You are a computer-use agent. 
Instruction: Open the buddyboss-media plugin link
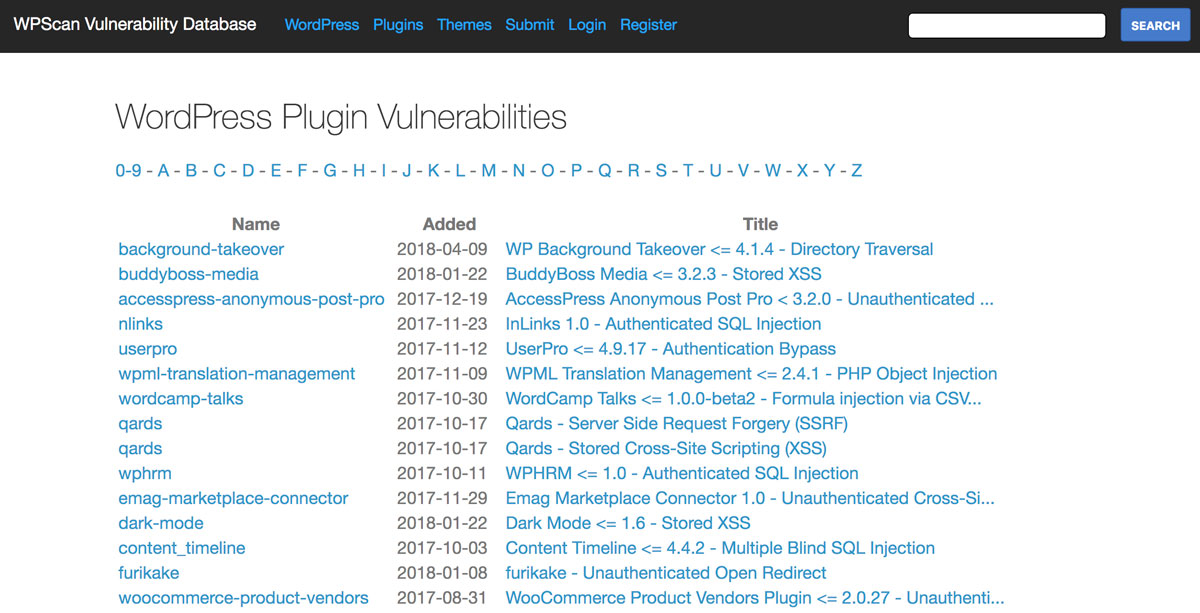(188, 274)
